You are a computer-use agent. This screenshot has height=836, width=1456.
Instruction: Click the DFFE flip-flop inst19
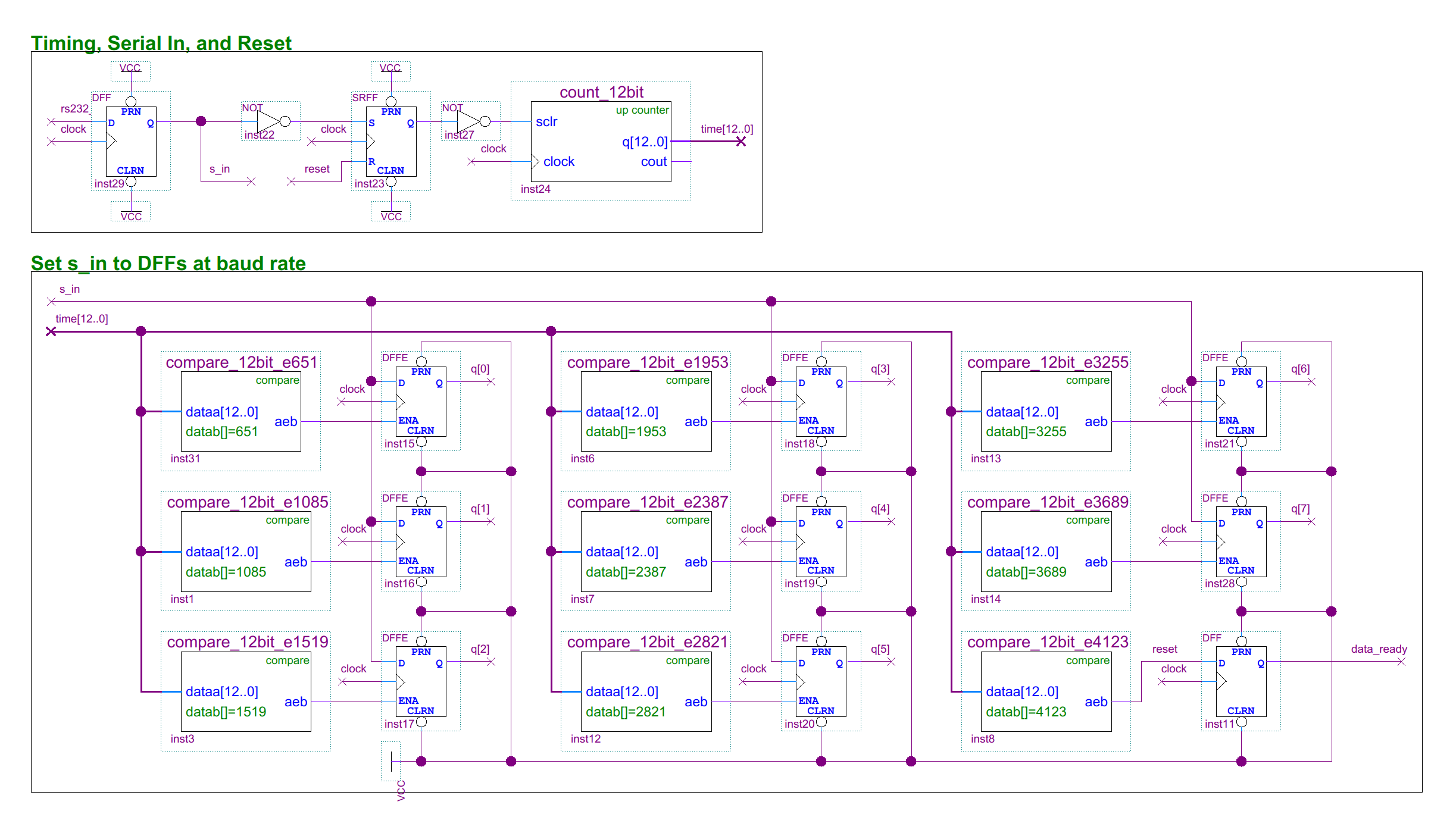click(821, 541)
